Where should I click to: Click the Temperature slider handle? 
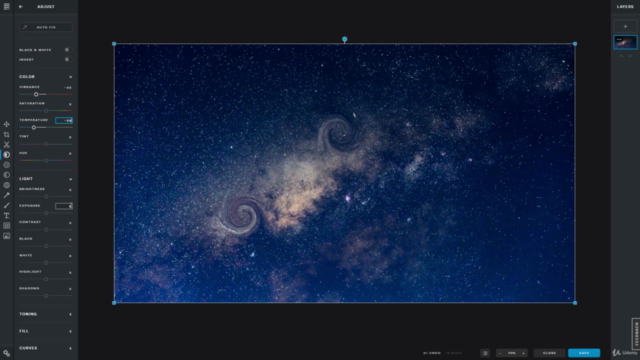[x=34, y=127]
